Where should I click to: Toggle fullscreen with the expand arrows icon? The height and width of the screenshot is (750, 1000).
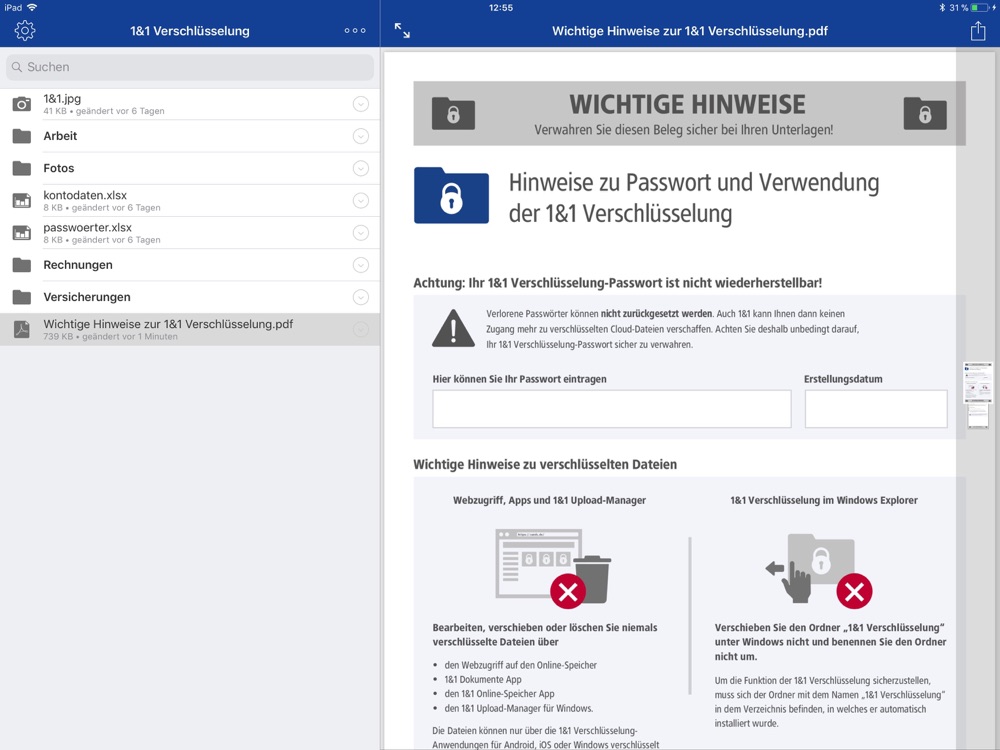pyautogui.click(x=402, y=31)
